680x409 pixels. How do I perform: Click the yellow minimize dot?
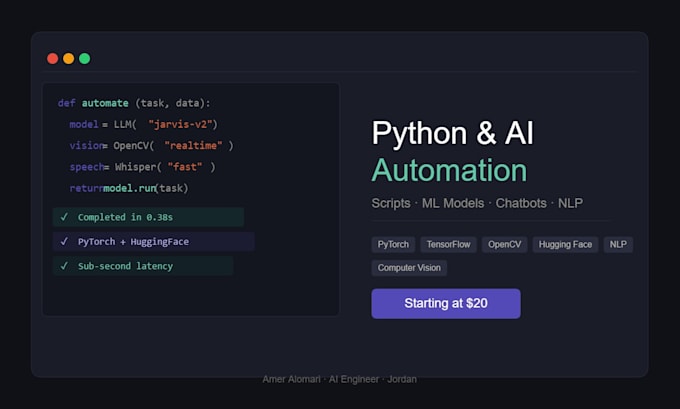(x=69, y=59)
